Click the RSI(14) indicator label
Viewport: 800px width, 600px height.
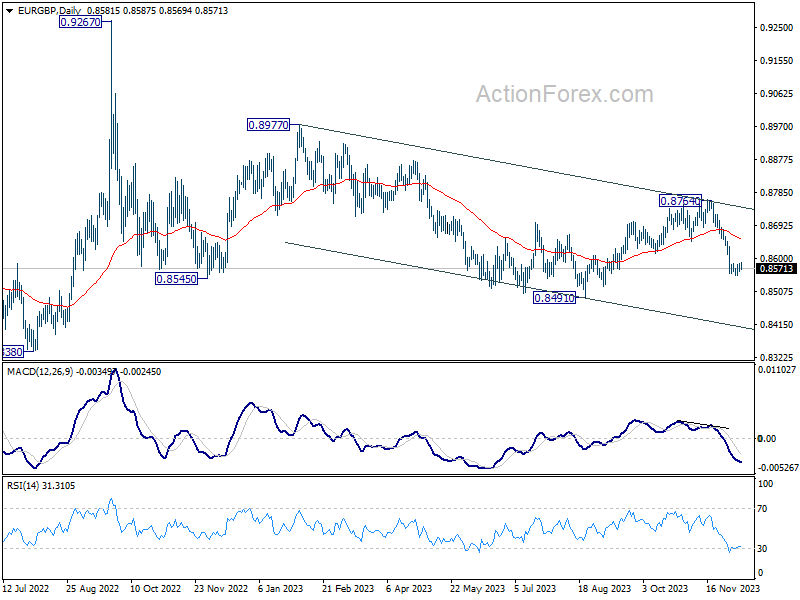22,486
